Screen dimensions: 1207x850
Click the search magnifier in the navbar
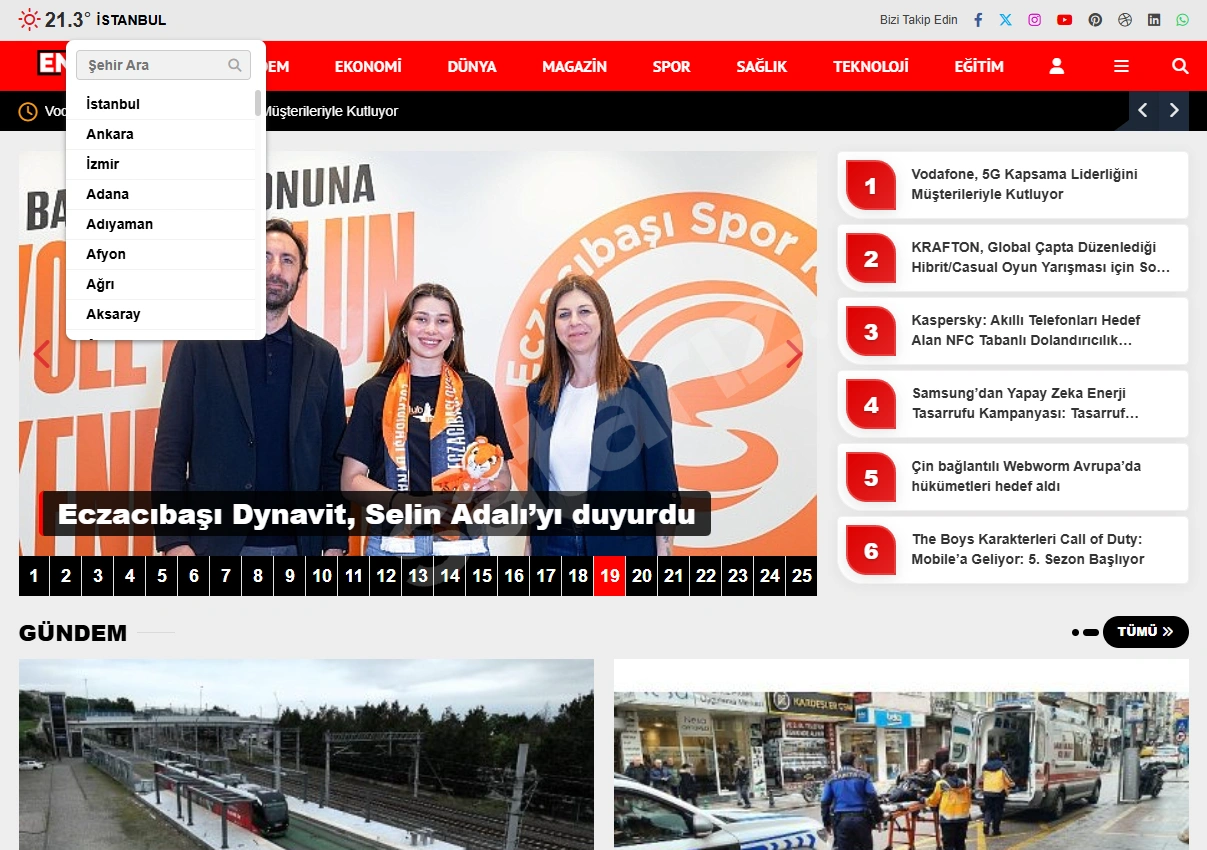pos(1180,66)
